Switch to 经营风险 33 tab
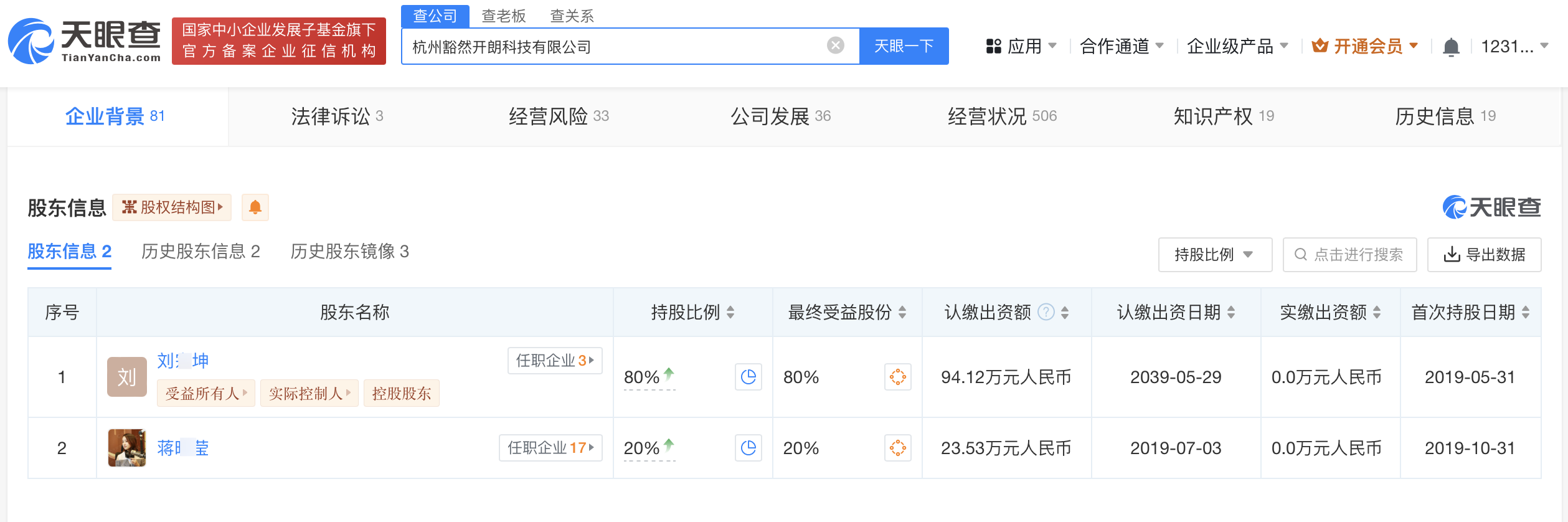 pos(559,116)
